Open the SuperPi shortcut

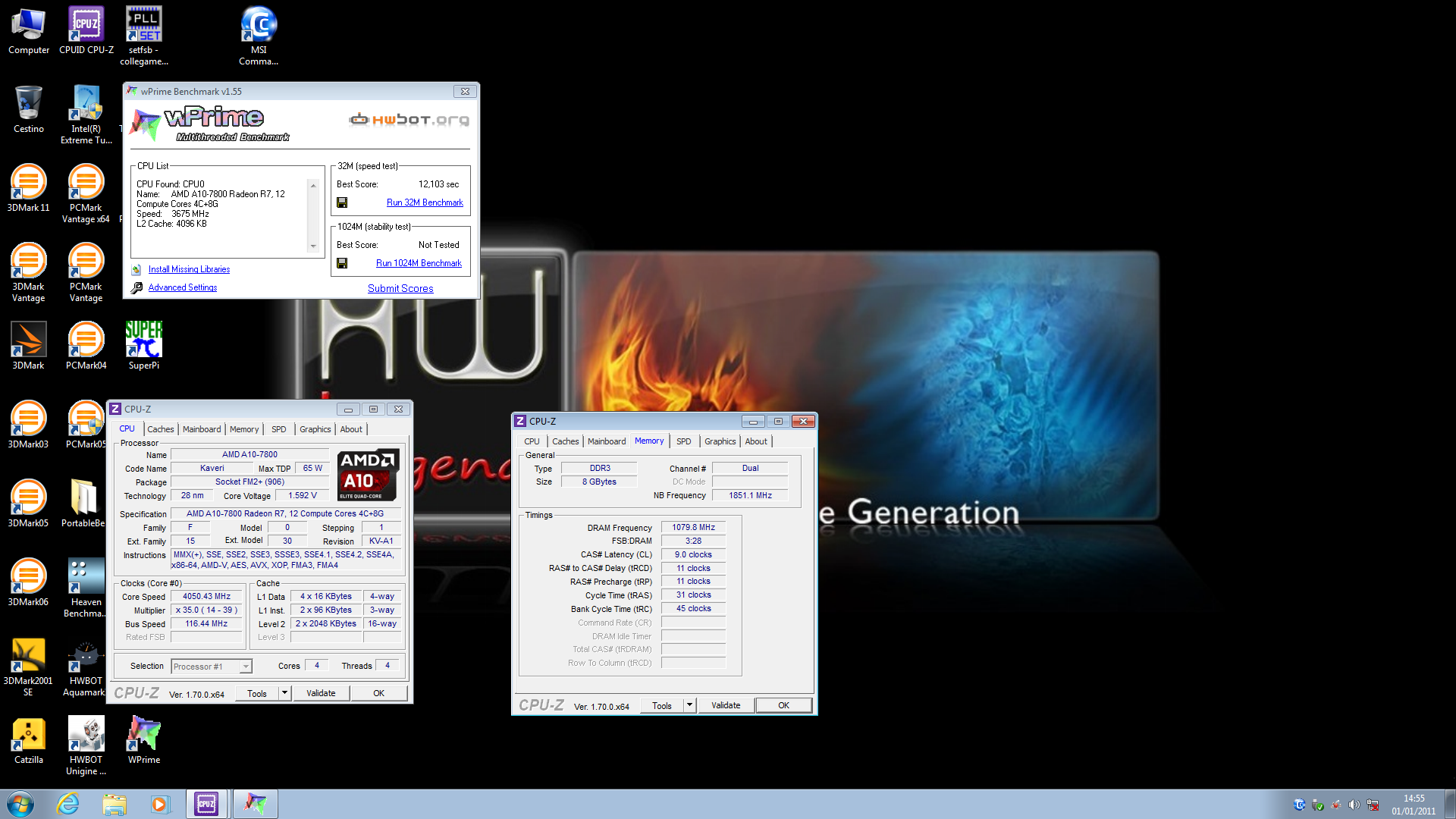(x=144, y=346)
